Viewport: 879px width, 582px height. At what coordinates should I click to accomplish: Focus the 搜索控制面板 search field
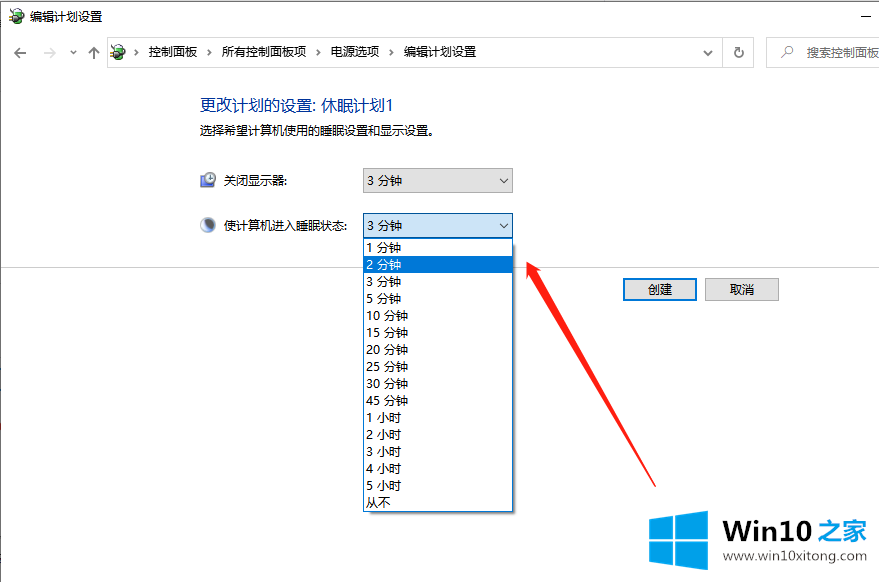tap(823, 53)
